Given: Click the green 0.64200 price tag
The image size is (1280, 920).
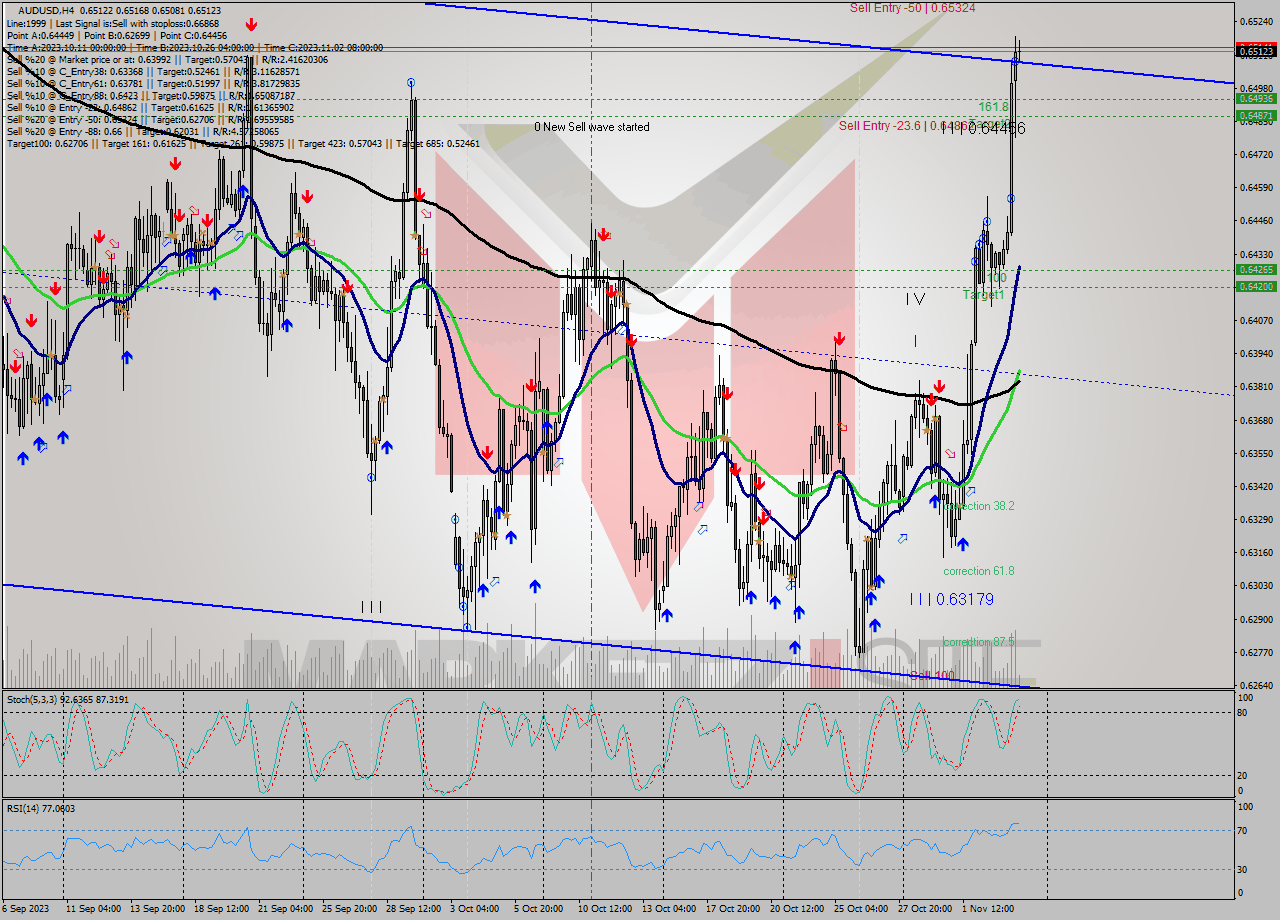Looking at the screenshot, I should click(x=1256, y=286).
